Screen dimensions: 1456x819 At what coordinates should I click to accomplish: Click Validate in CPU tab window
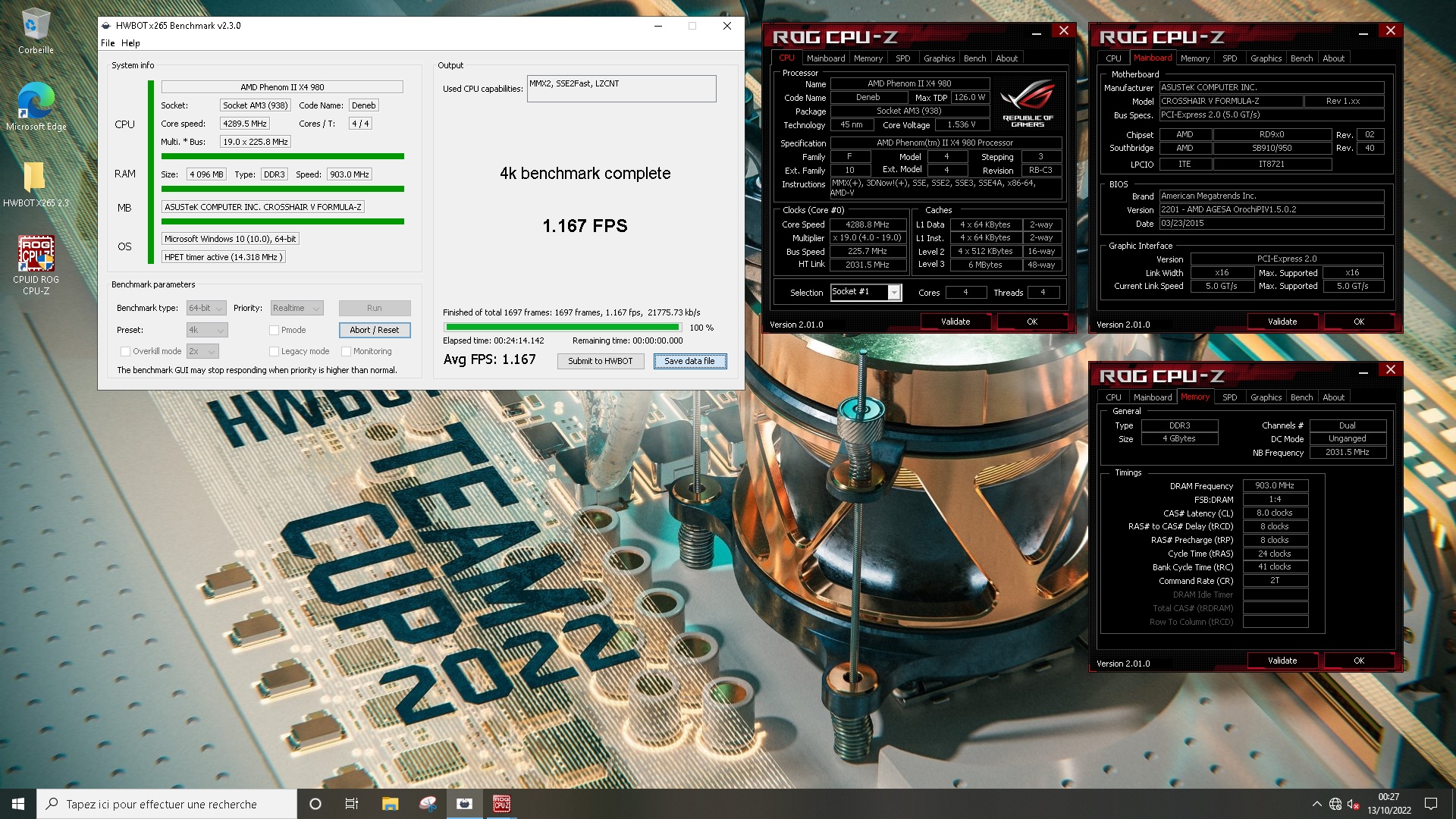point(955,322)
